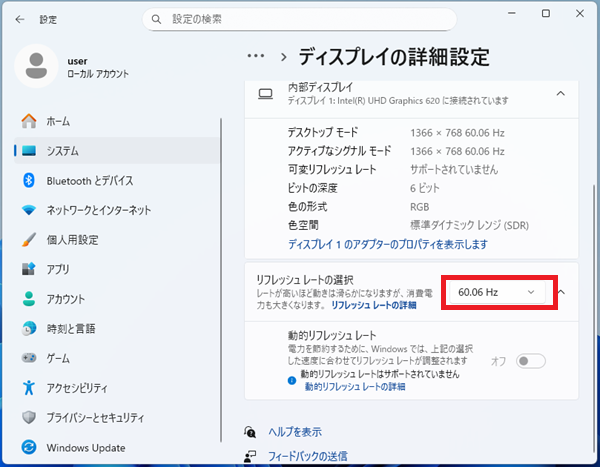The height and width of the screenshot is (467, 600).
Task: Collapse the リフレッシュ レートの選択 expander
Action: coord(561,291)
